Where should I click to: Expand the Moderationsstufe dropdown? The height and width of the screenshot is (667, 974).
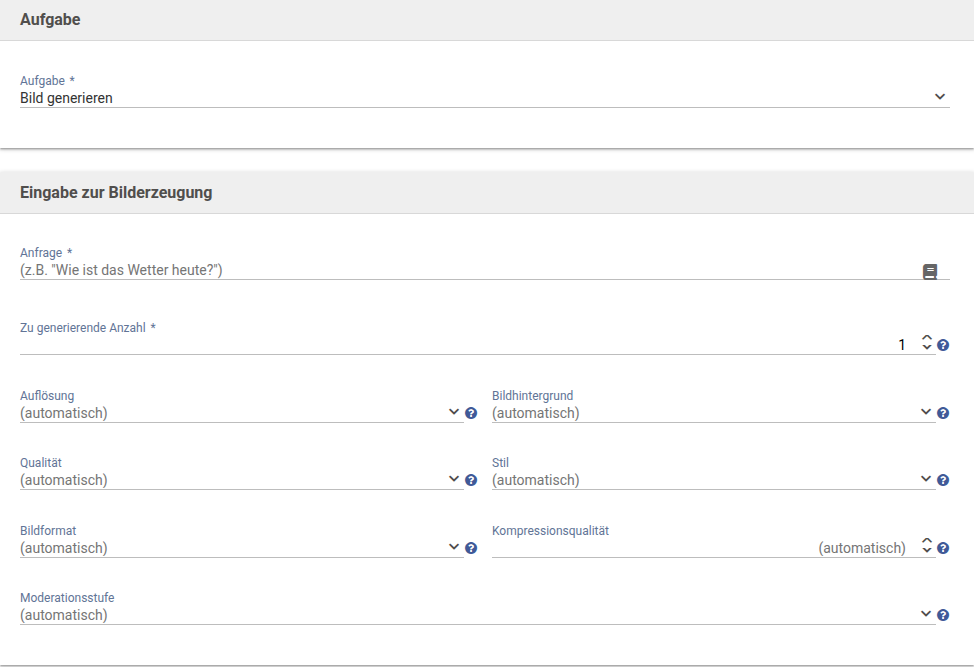coord(475,615)
